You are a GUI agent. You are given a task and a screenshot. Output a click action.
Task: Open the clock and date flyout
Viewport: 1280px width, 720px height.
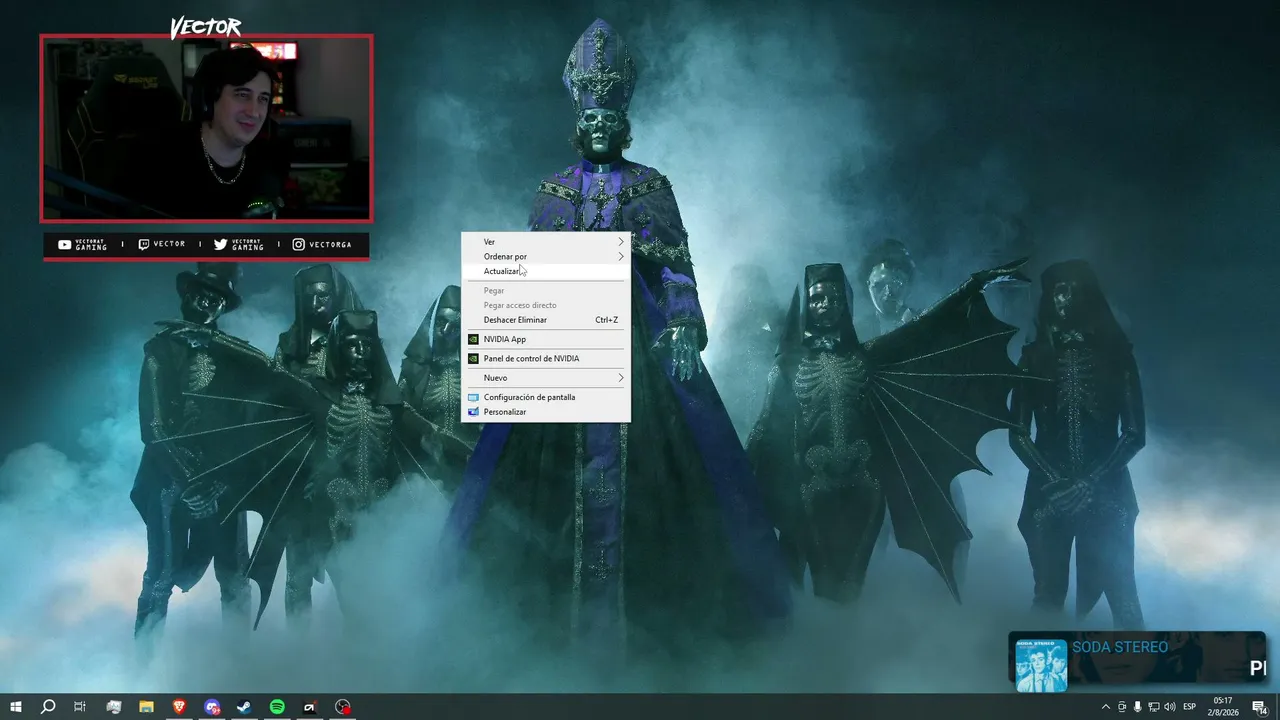pos(1223,707)
